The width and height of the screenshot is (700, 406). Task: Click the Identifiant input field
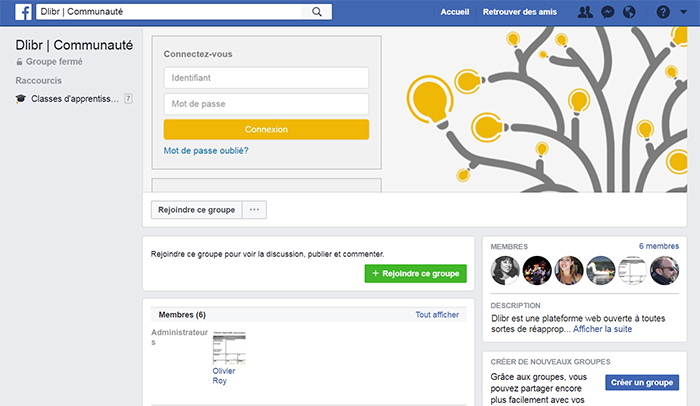[266, 78]
